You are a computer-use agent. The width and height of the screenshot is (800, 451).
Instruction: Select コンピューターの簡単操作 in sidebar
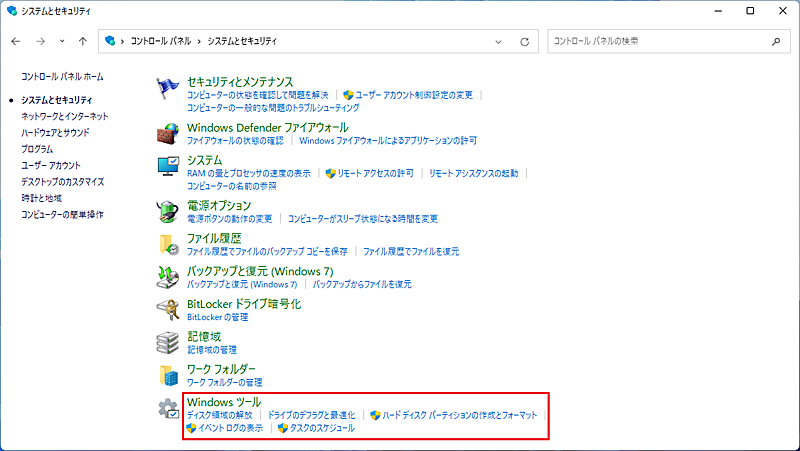coord(62,214)
